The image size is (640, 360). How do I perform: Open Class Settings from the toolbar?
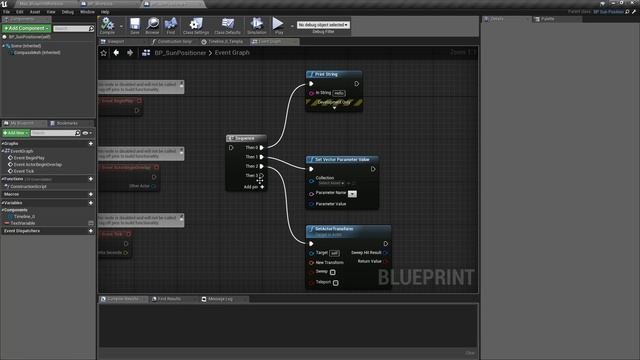pyautogui.click(x=196, y=24)
